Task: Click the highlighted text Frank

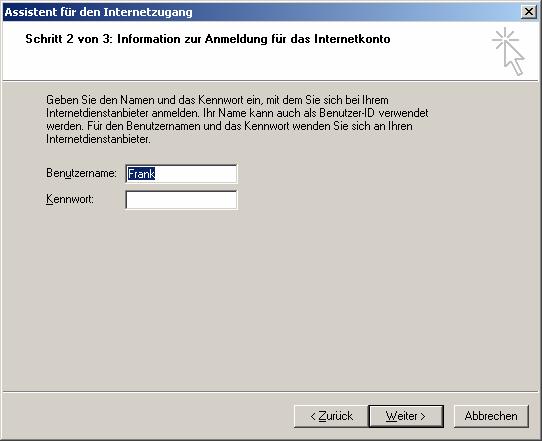Action: [141, 173]
